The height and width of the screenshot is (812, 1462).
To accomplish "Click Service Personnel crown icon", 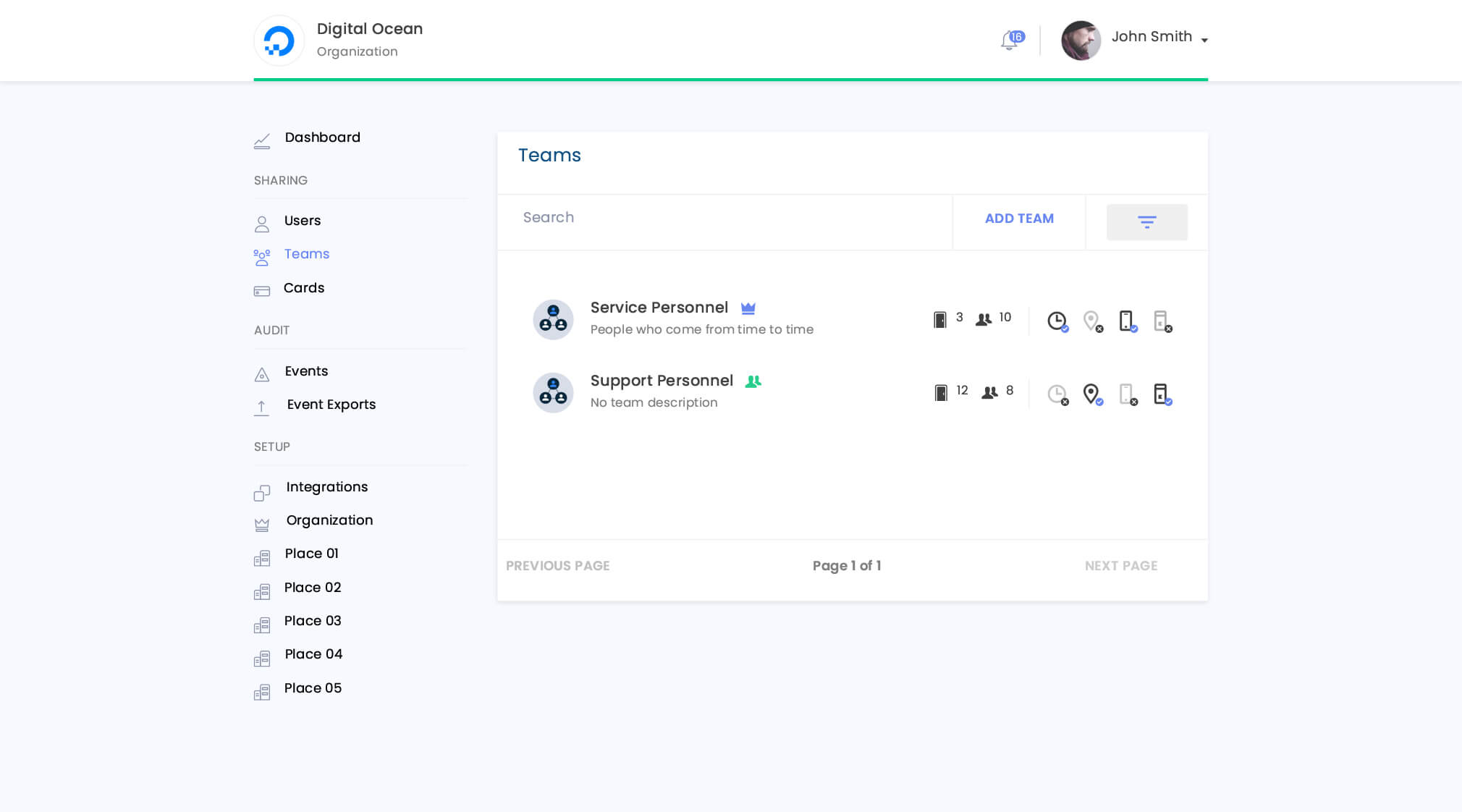I will pos(748,308).
